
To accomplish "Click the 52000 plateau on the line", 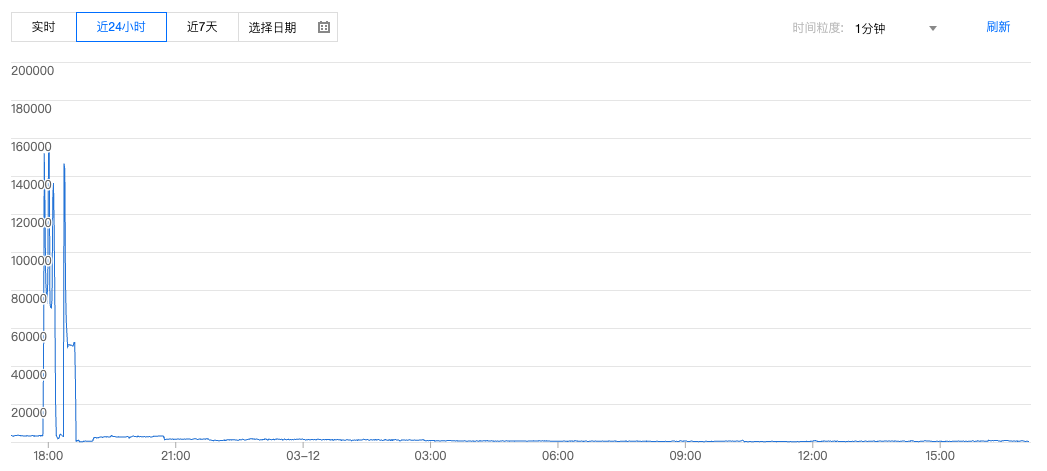I will 71,345.
